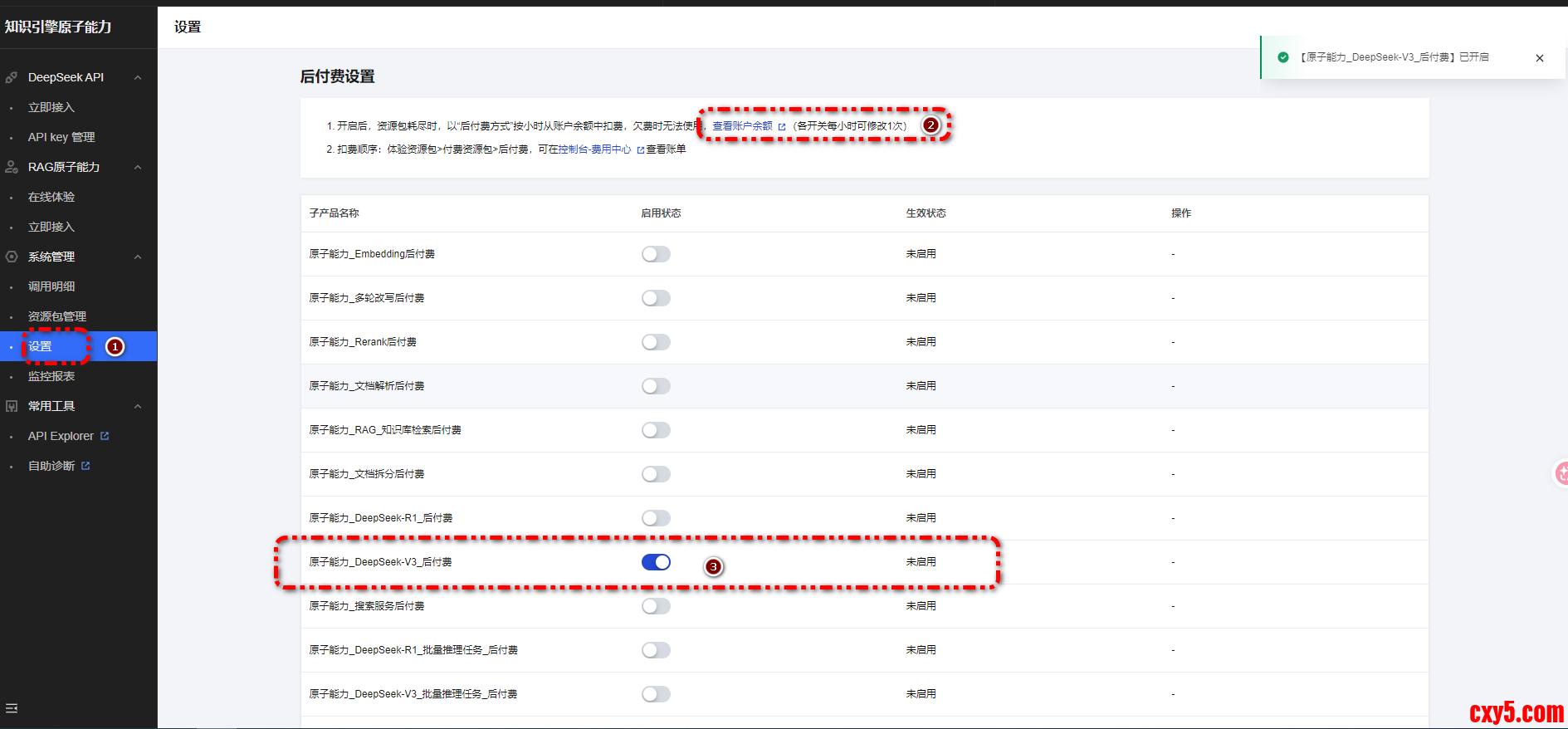Collapse the sidebar with bottom menu icon

point(12,708)
